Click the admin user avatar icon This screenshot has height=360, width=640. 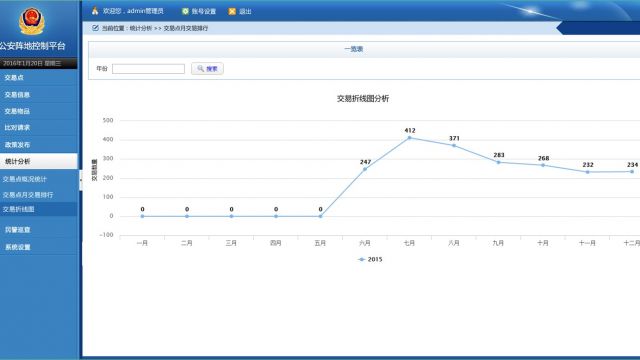tap(95, 11)
